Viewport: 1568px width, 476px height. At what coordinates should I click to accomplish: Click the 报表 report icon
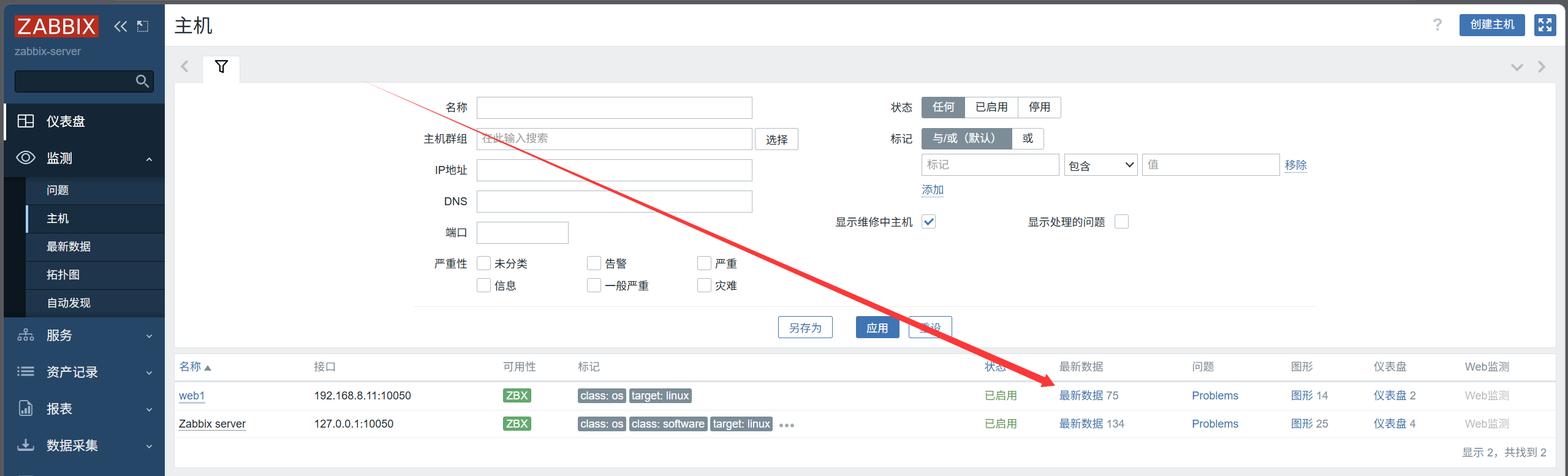point(26,408)
